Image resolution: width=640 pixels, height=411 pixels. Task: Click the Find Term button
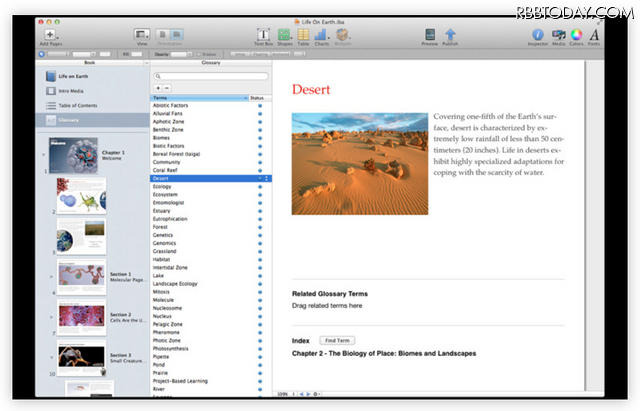336,341
